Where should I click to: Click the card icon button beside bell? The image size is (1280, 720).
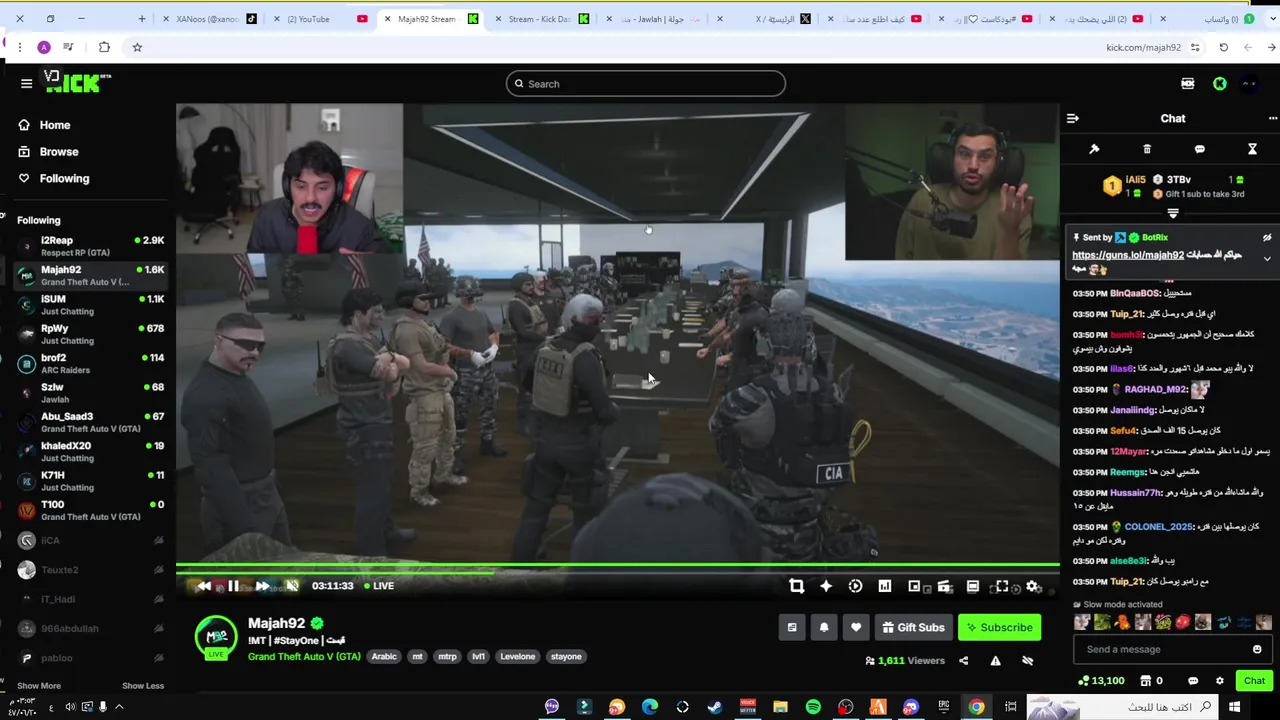[792, 628]
